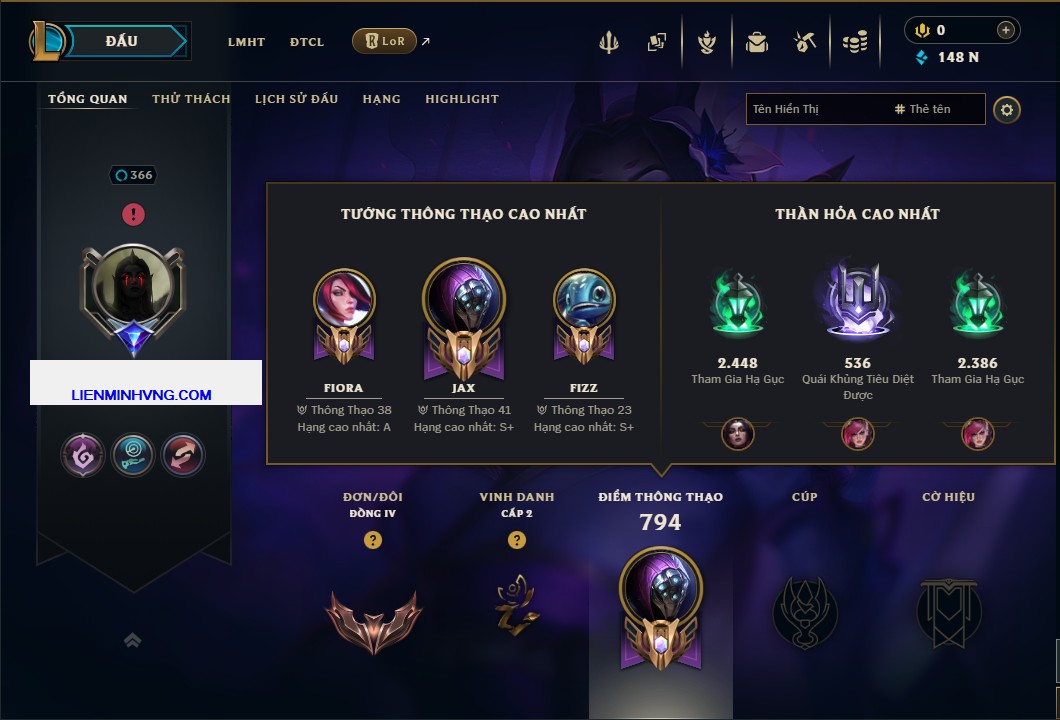
Task: Open the Clash trident icon
Action: pos(608,42)
